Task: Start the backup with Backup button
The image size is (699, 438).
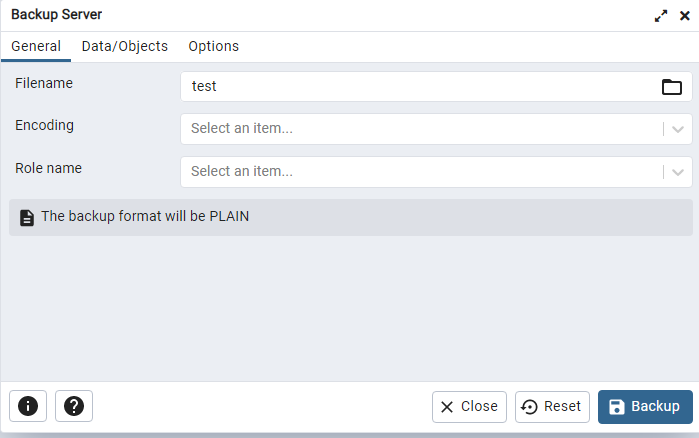Action: [645, 407]
